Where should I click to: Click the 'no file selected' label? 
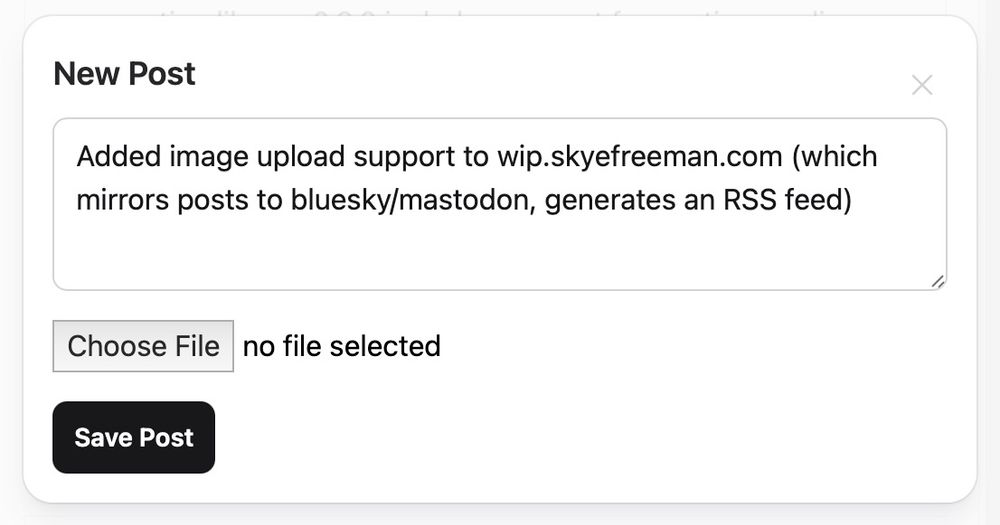pos(341,346)
